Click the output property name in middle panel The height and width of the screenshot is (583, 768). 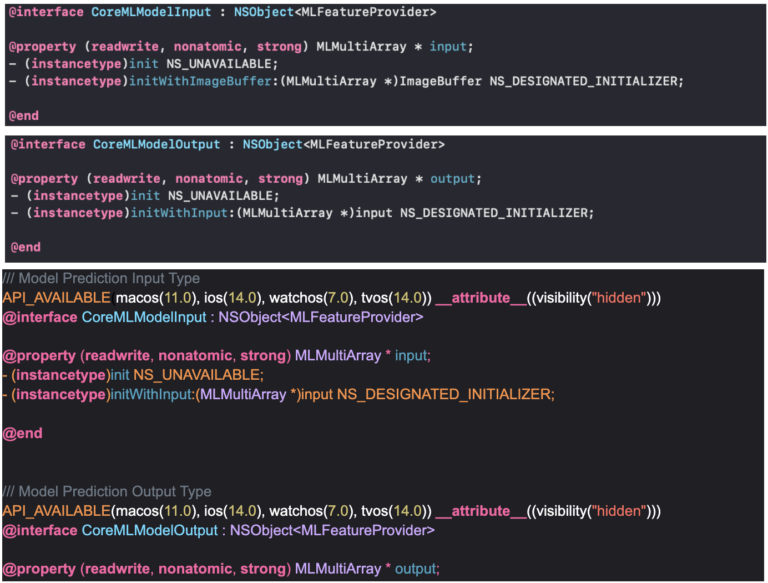pos(454,179)
